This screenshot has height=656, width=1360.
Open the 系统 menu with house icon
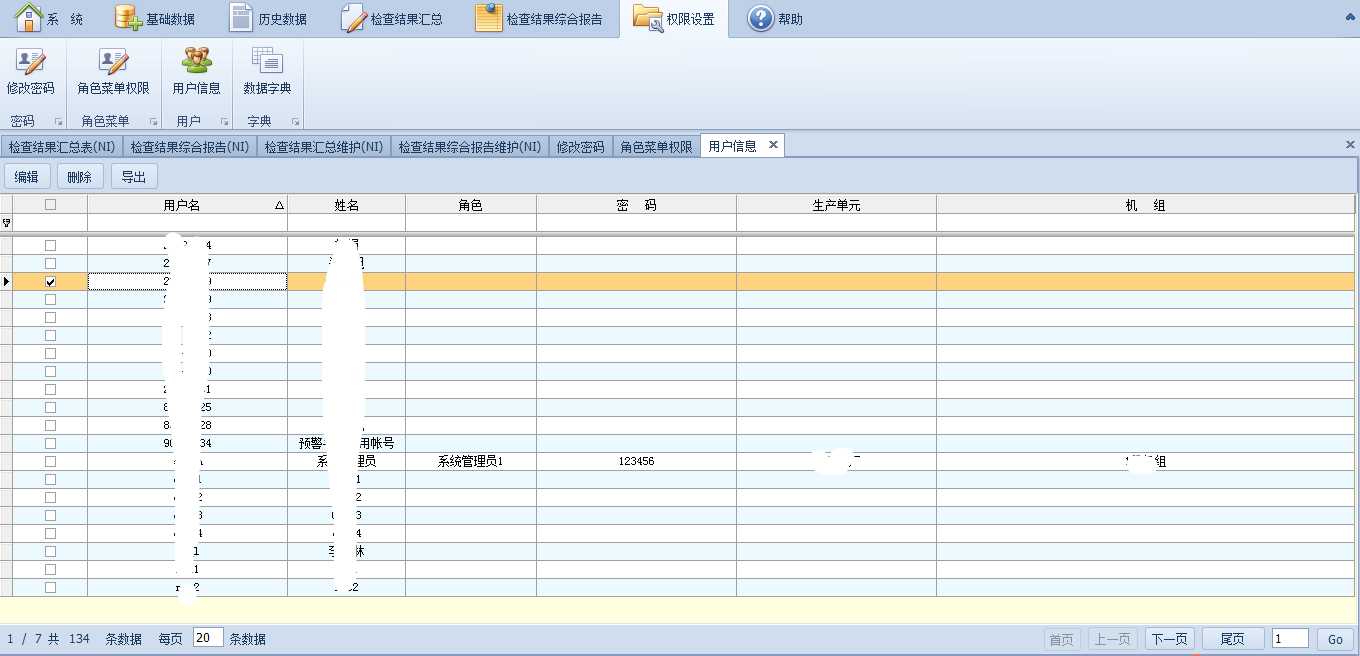(49, 18)
